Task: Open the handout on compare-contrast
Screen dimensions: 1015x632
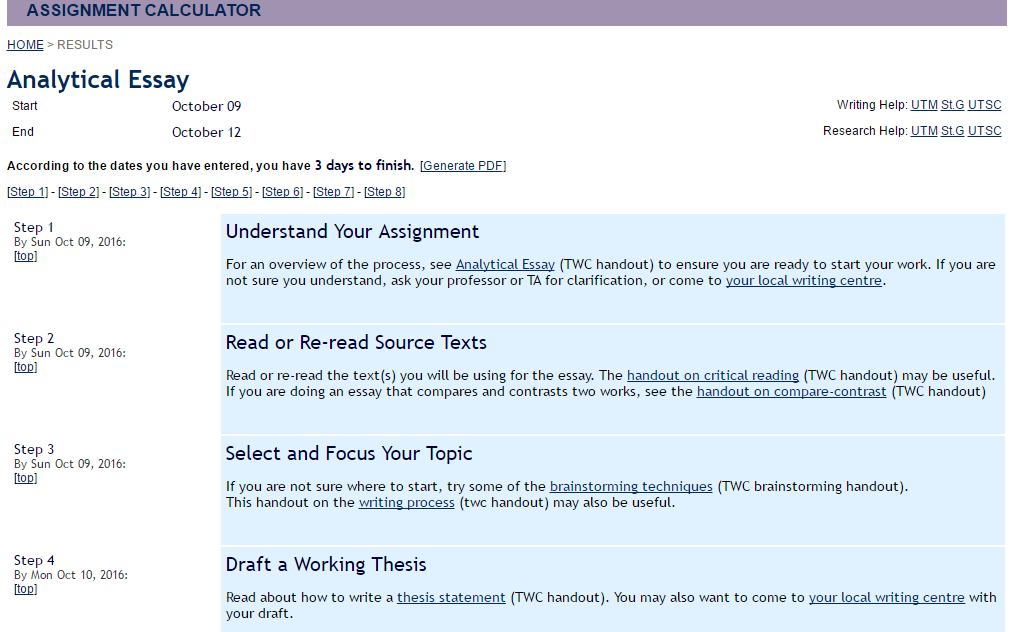Action: (791, 392)
